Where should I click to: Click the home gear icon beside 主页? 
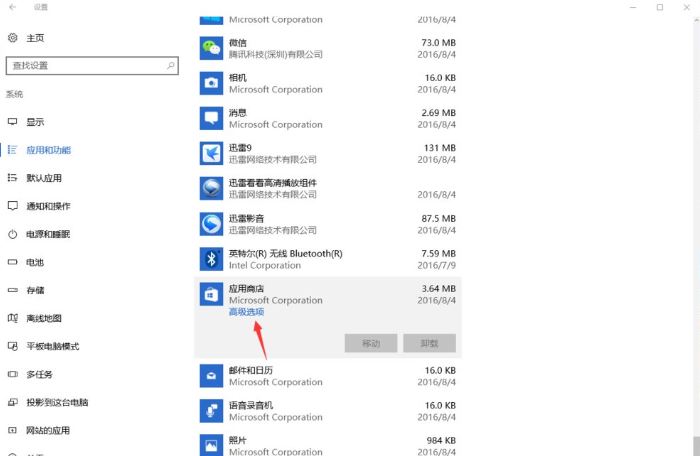(x=12, y=38)
